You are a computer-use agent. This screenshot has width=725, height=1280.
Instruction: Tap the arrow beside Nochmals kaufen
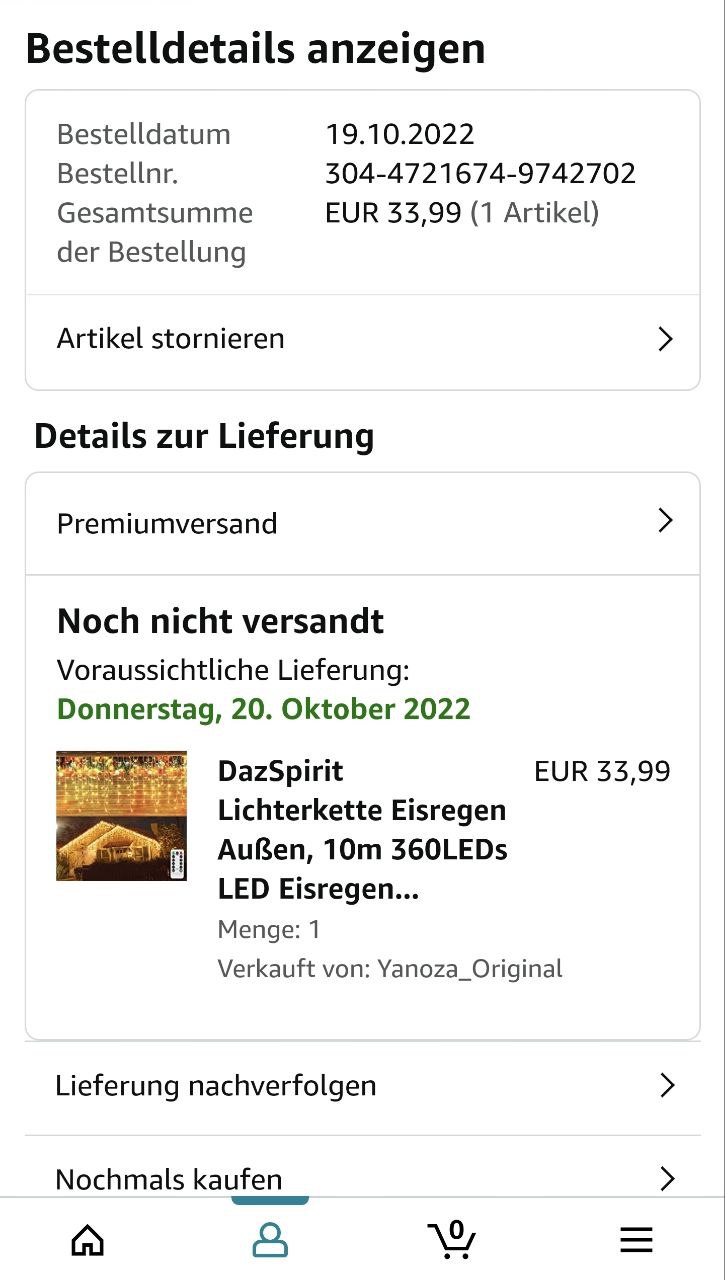tap(667, 1179)
